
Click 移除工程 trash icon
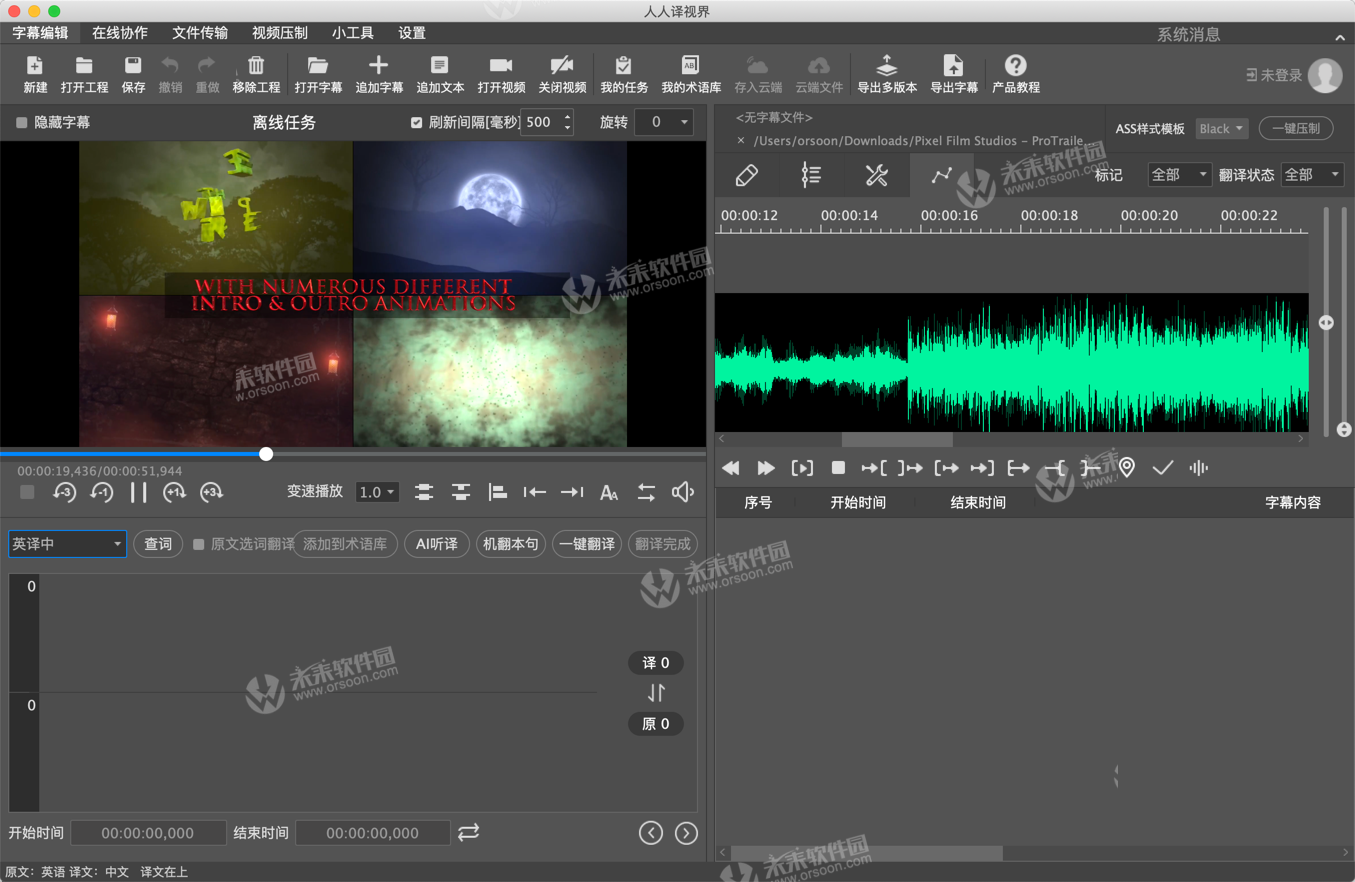256,67
